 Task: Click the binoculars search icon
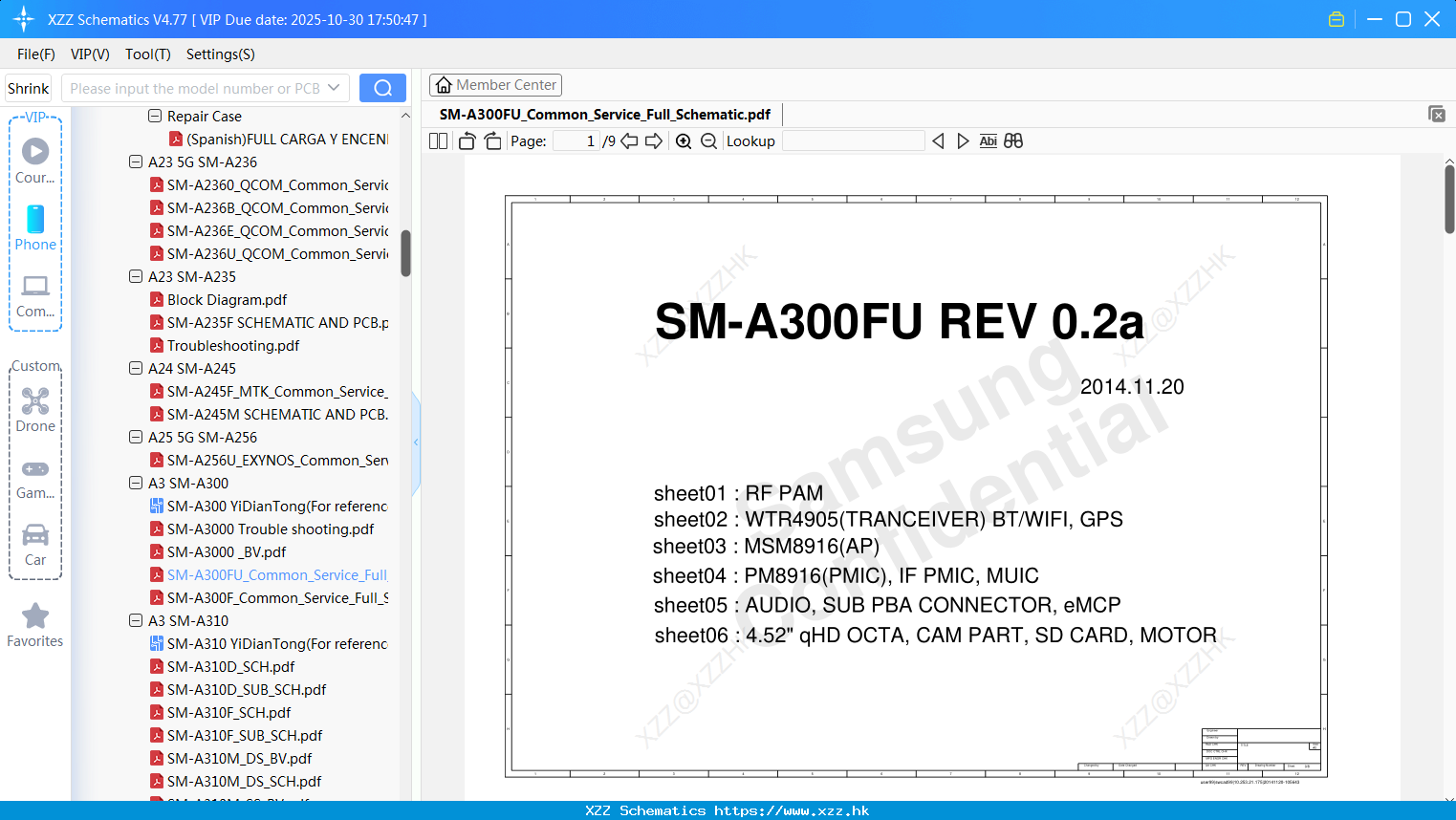[x=1013, y=141]
